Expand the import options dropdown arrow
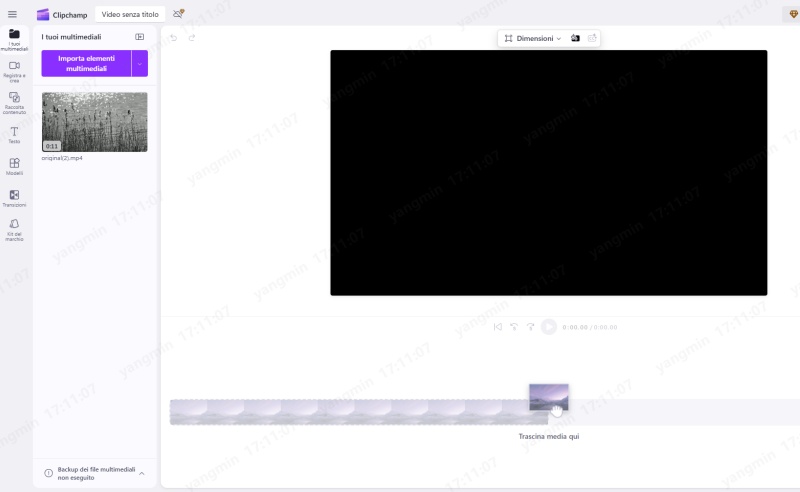 tap(140, 63)
